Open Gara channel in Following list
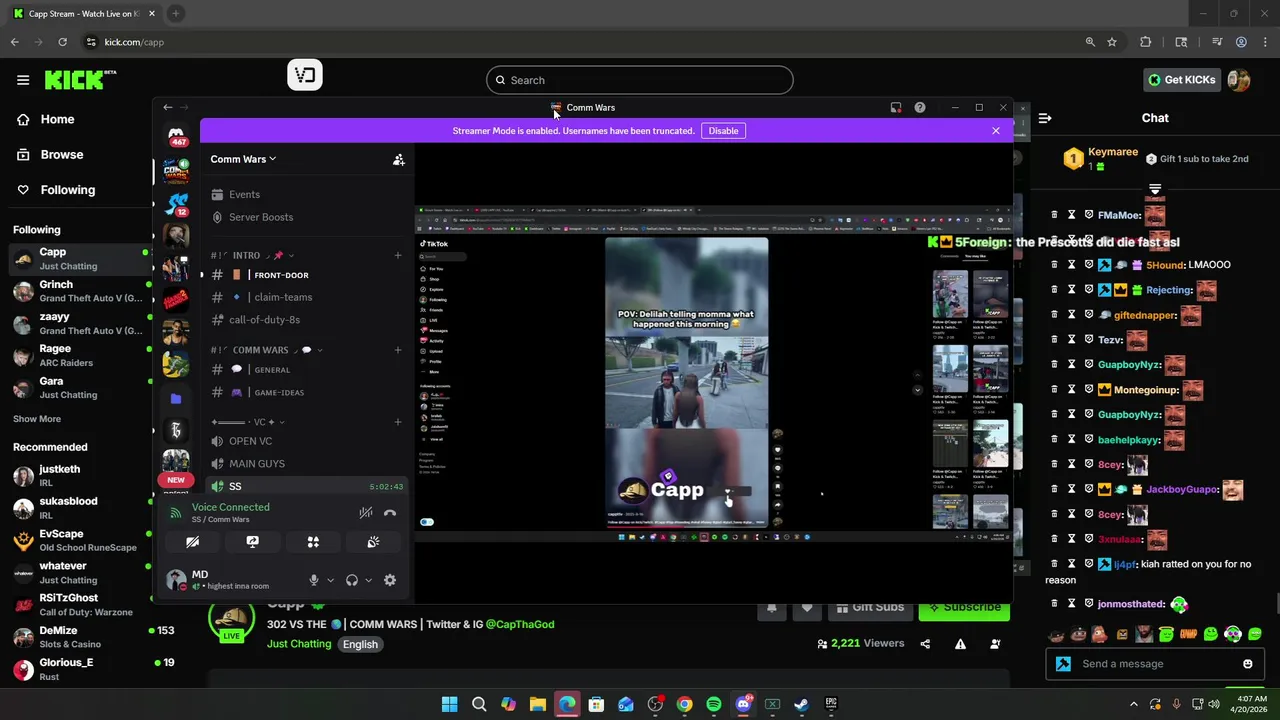Screen dimensions: 1280x720 tap(78, 387)
